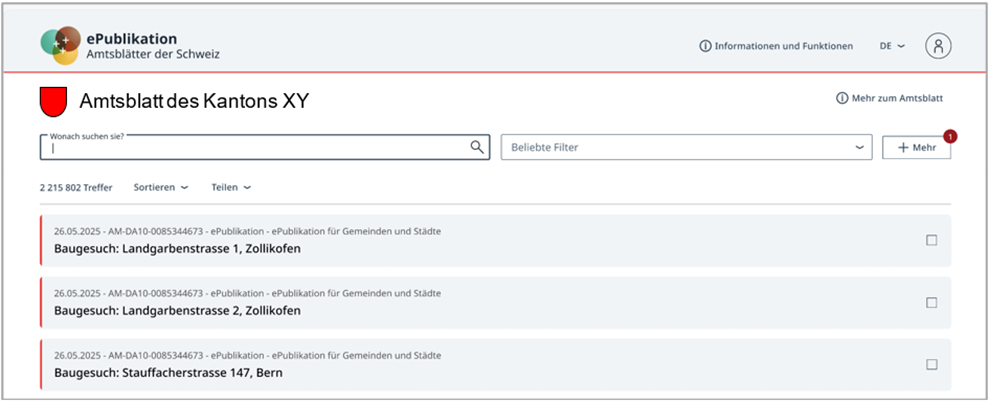This screenshot has width=989, height=402.
Task: Click the plus icon in Mehr button
Action: click(x=903, y=147)
